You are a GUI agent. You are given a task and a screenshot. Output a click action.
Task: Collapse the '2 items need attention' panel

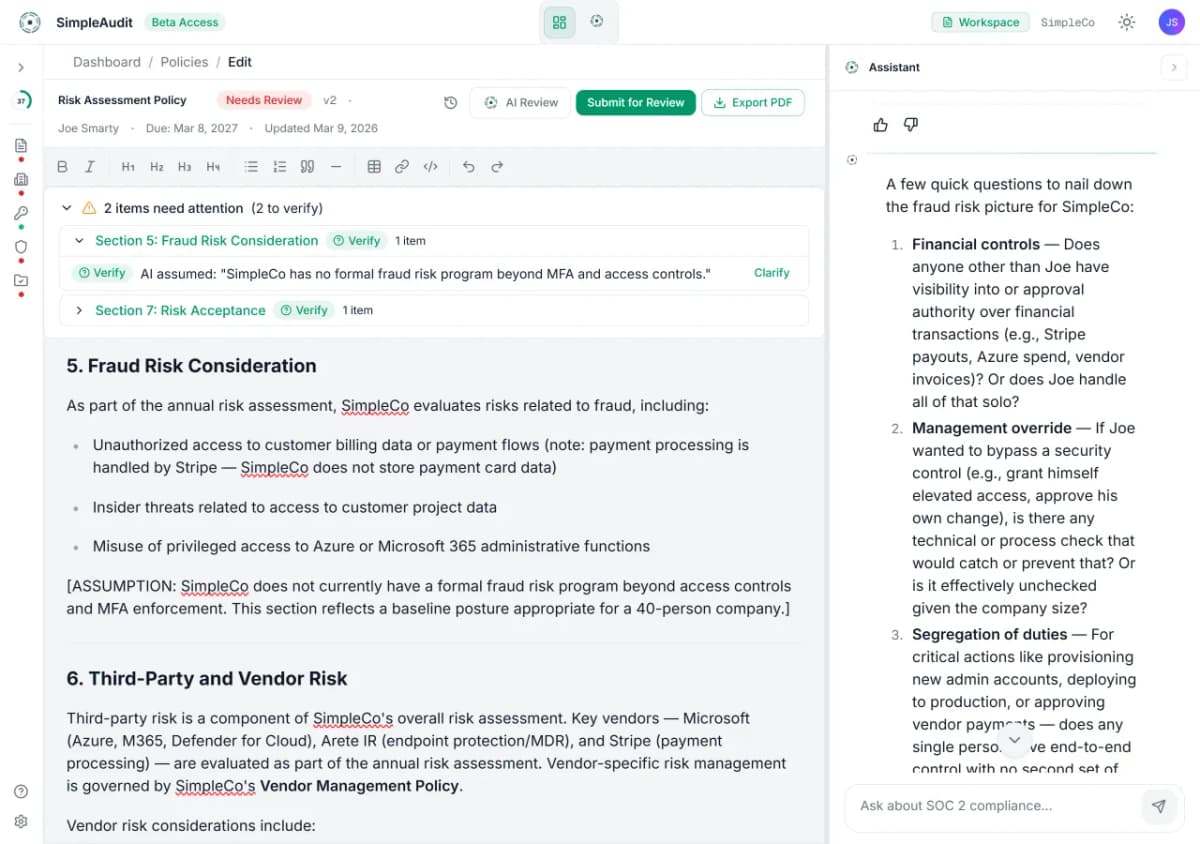[66, 207]
